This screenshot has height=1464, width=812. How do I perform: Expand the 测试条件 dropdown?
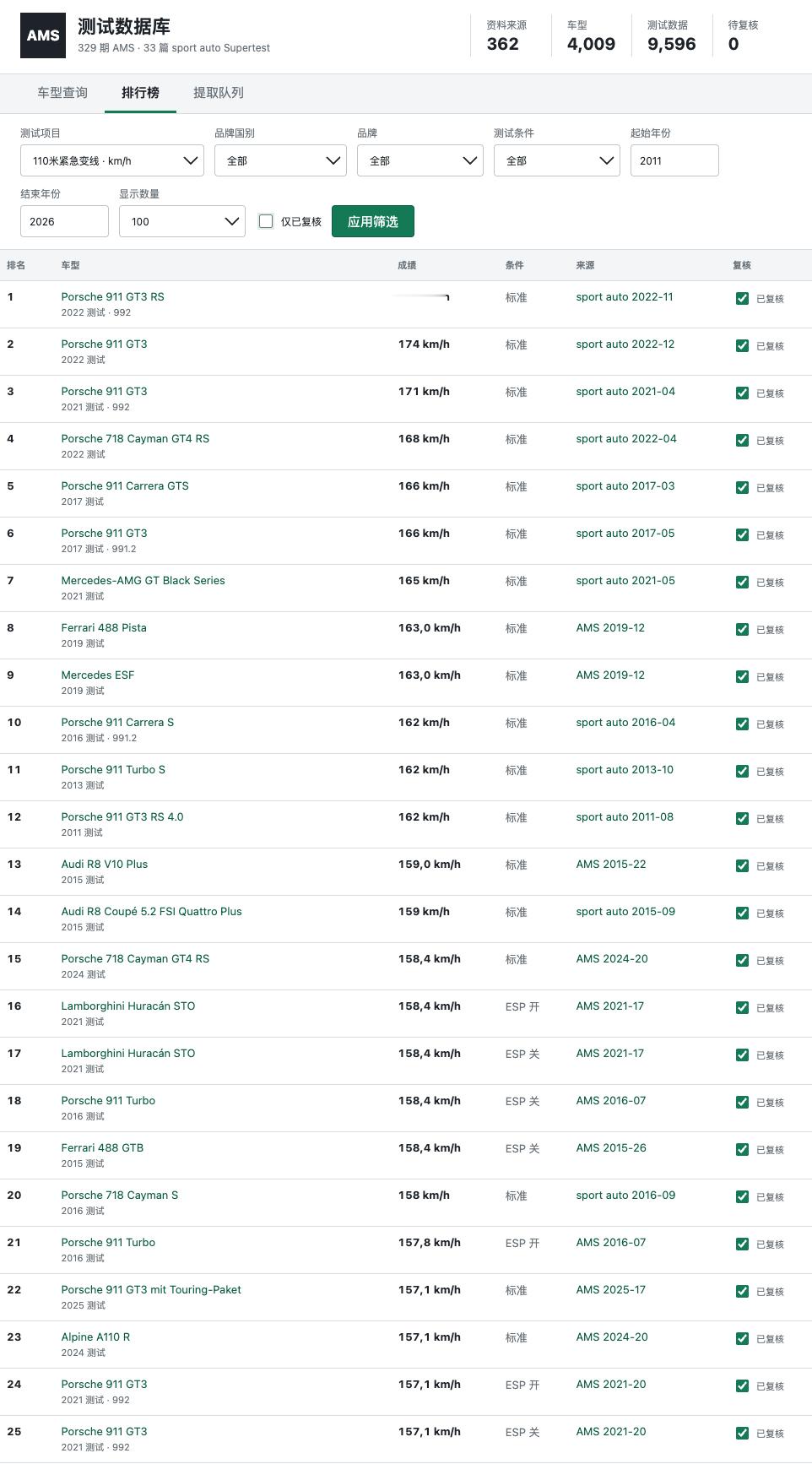557,160
